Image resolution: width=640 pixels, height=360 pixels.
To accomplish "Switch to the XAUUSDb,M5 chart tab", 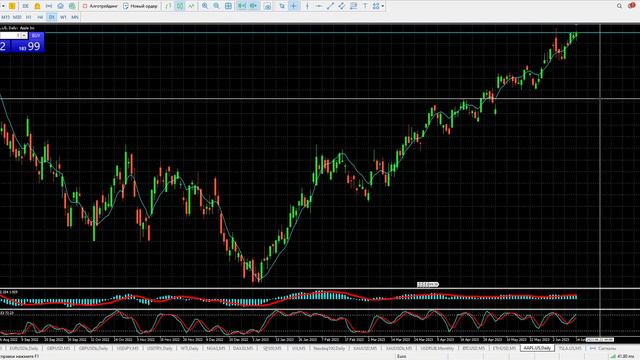I will (399, 348).
